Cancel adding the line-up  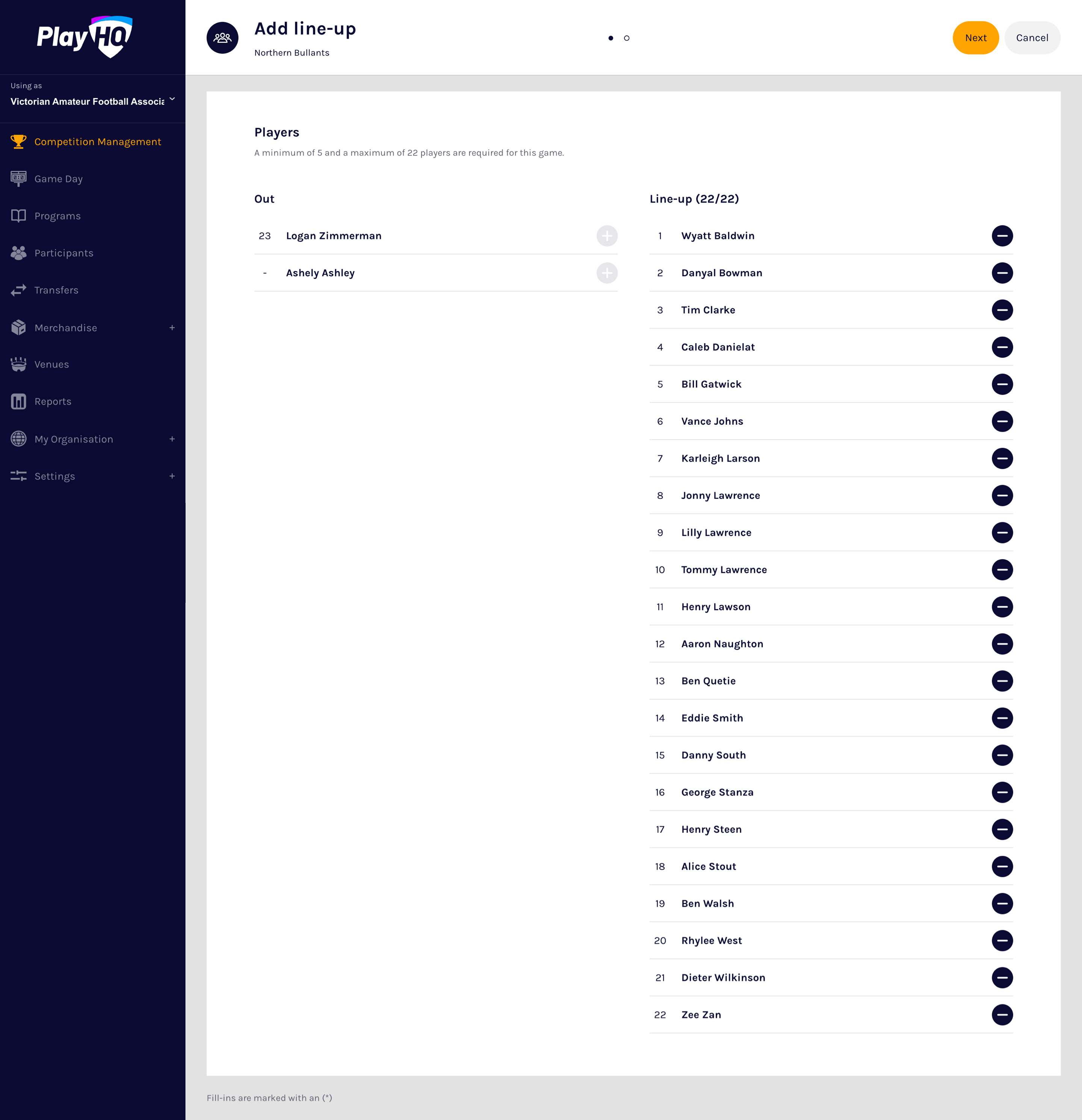1032,38
